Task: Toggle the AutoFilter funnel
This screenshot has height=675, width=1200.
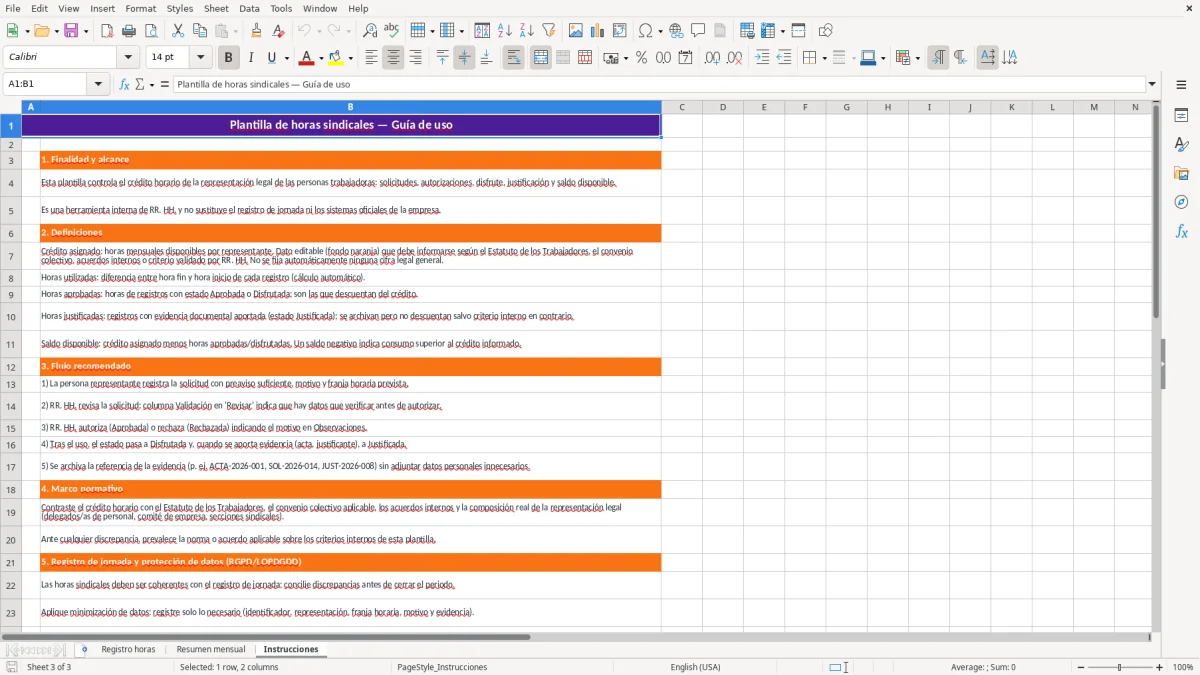Action: point(549,31)
